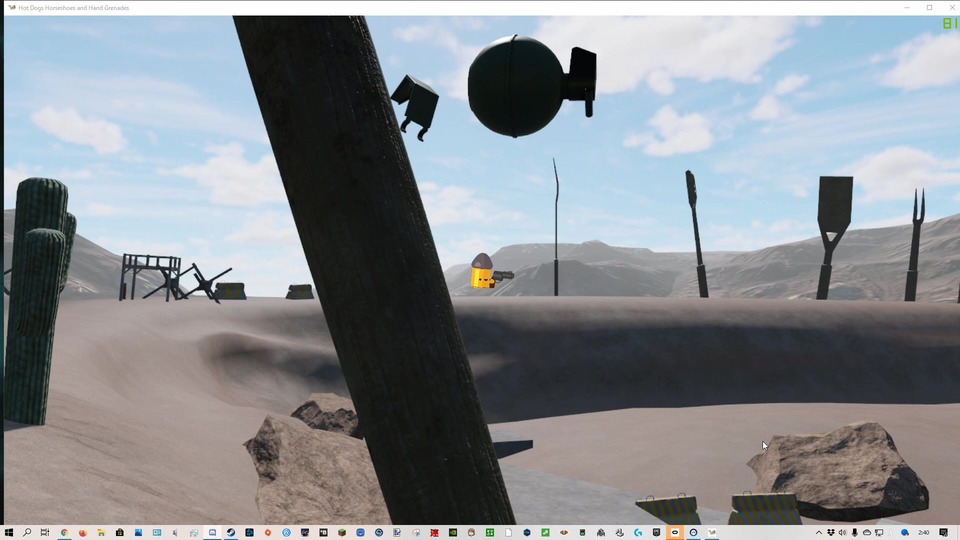Open Dropbox tray icon

pos(831,533)
